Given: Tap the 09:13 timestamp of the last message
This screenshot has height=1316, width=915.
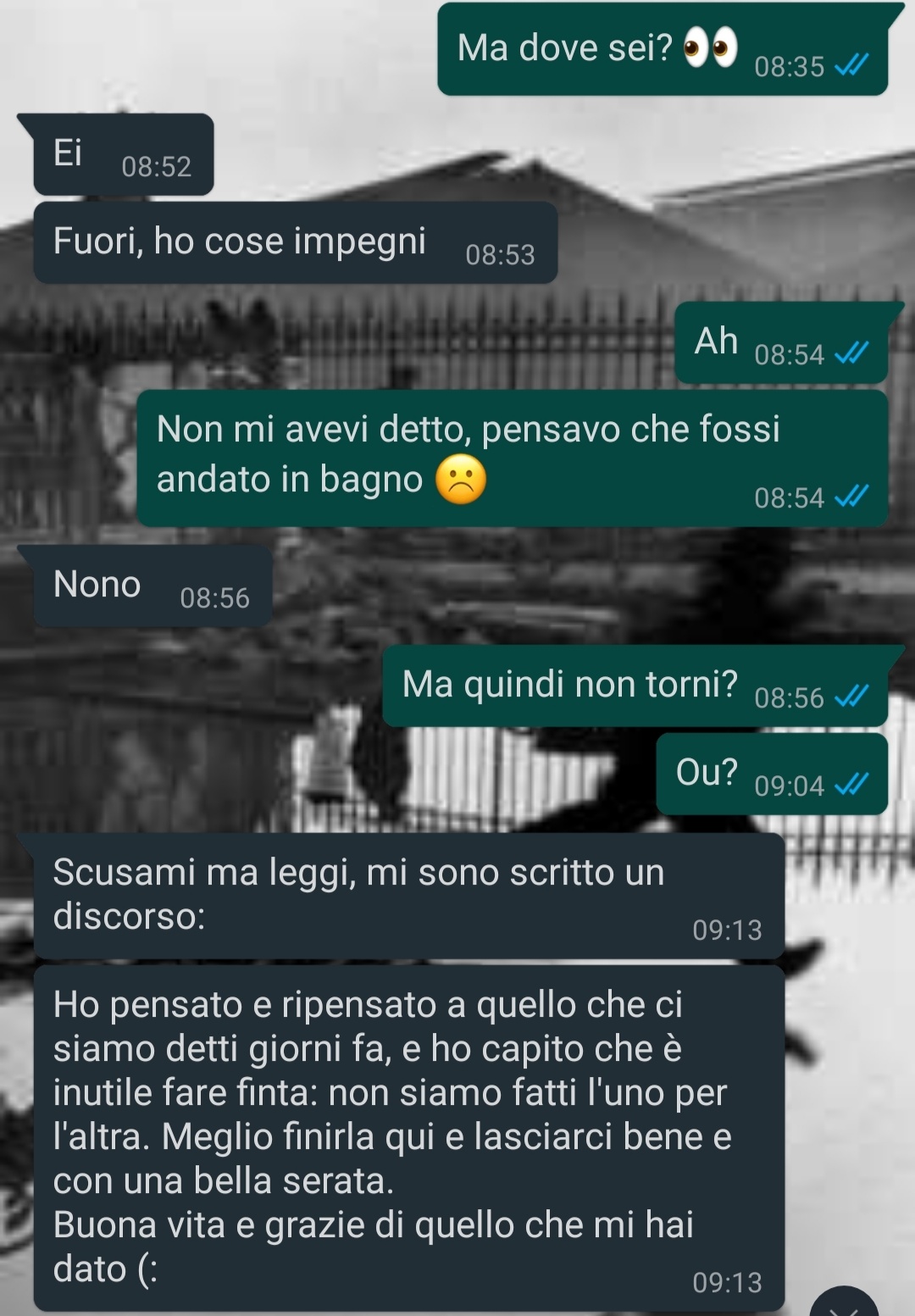Looking at the screenshot, I should coord(727,1282).
